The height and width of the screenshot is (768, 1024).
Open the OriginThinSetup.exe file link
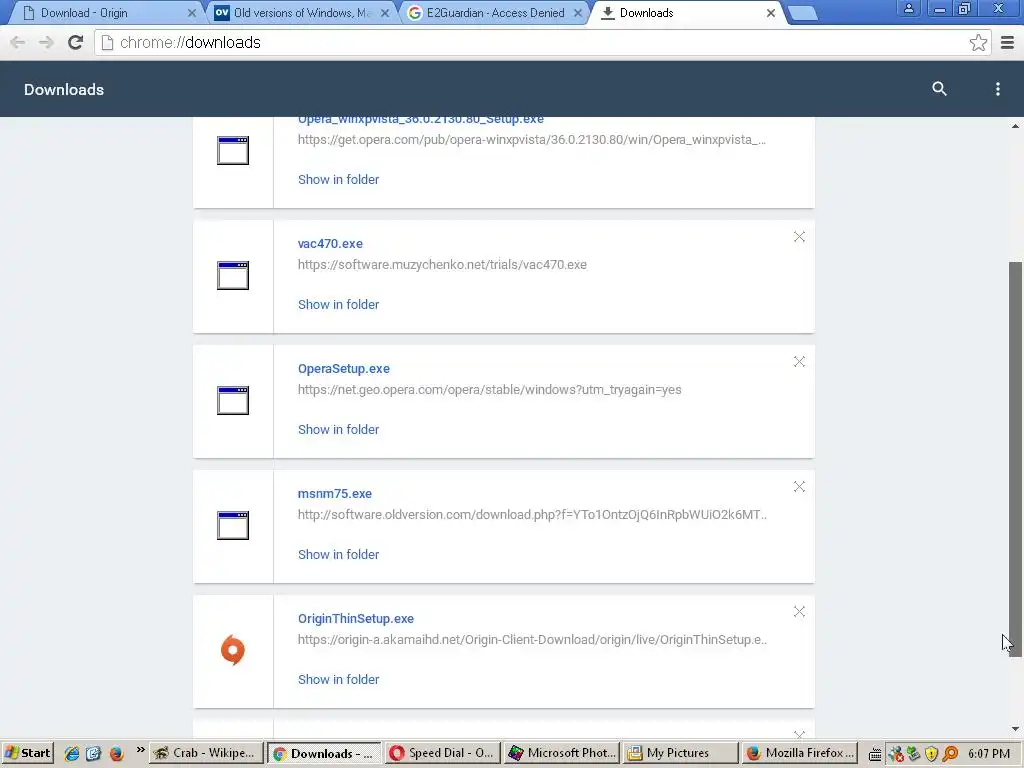click(x=355, y=618)
